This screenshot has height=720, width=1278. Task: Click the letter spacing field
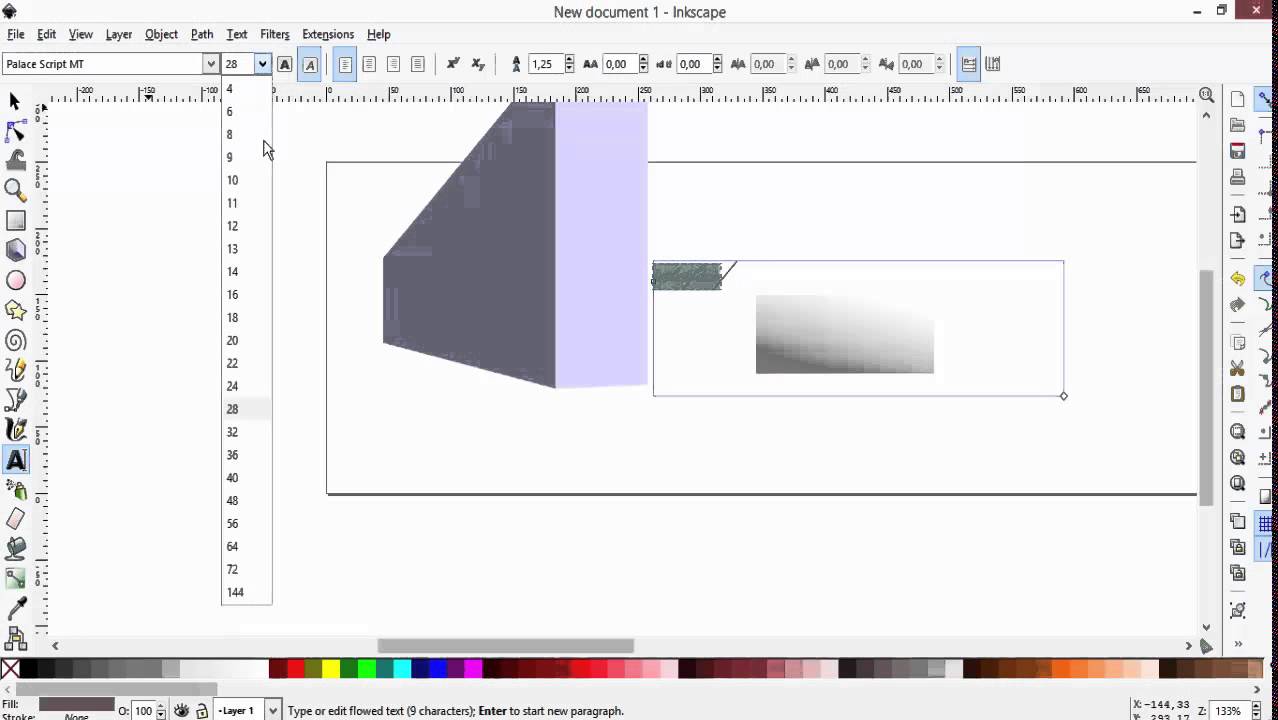[x=620, y=64]
